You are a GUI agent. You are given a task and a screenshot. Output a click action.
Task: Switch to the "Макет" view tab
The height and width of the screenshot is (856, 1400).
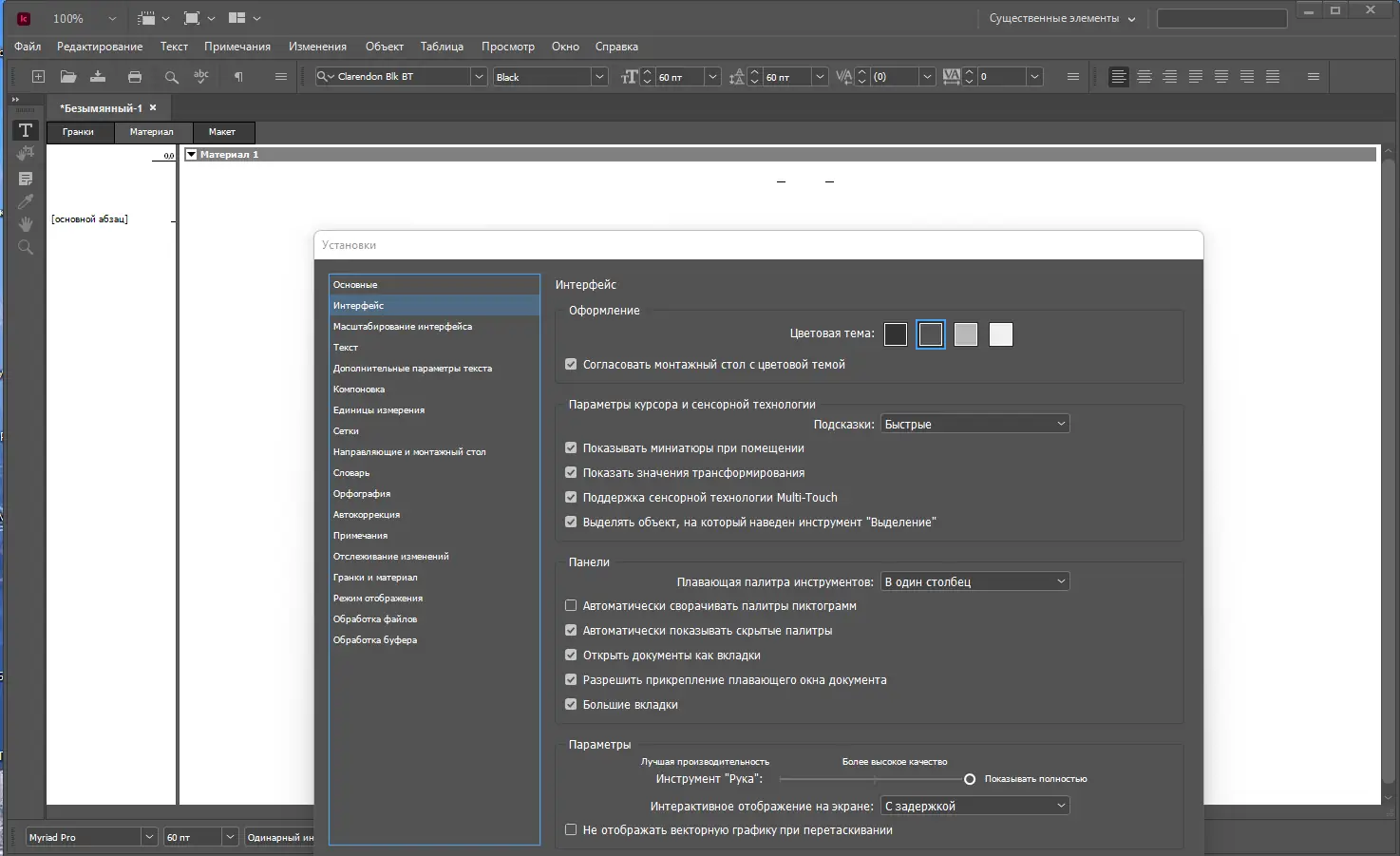221,132
